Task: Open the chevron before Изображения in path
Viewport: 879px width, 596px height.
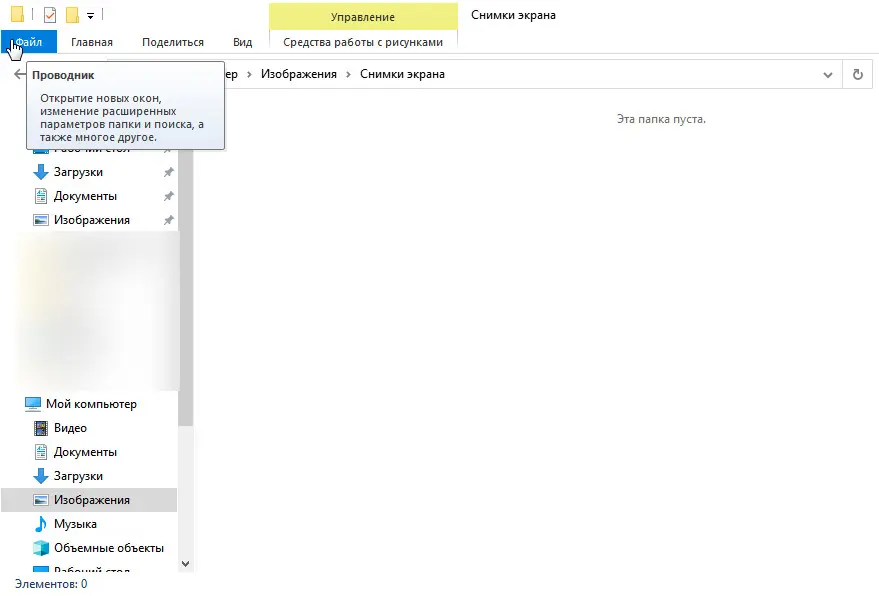Action: [249, 75]
